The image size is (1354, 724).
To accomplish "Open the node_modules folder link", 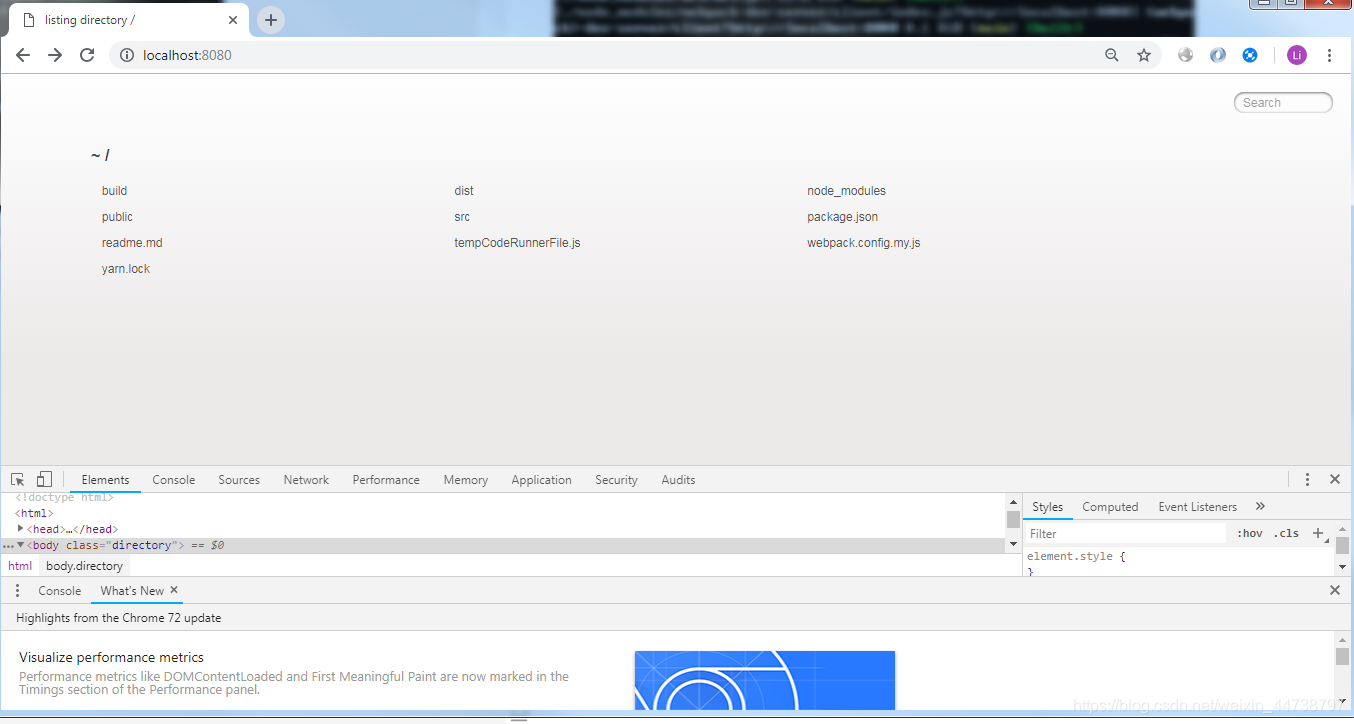I will tap(847, 191).
